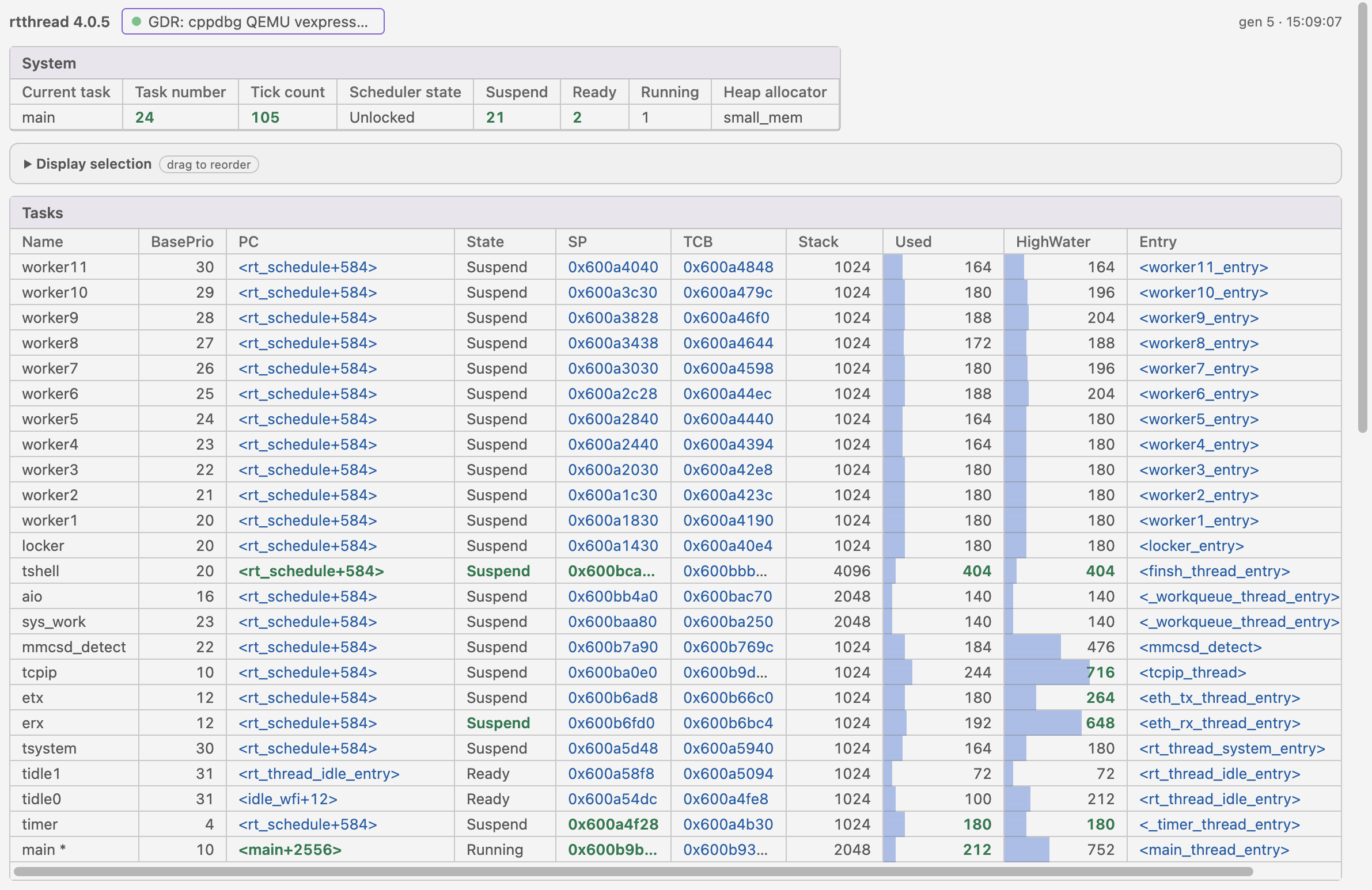Click the sys_work task name

(54, 622)
